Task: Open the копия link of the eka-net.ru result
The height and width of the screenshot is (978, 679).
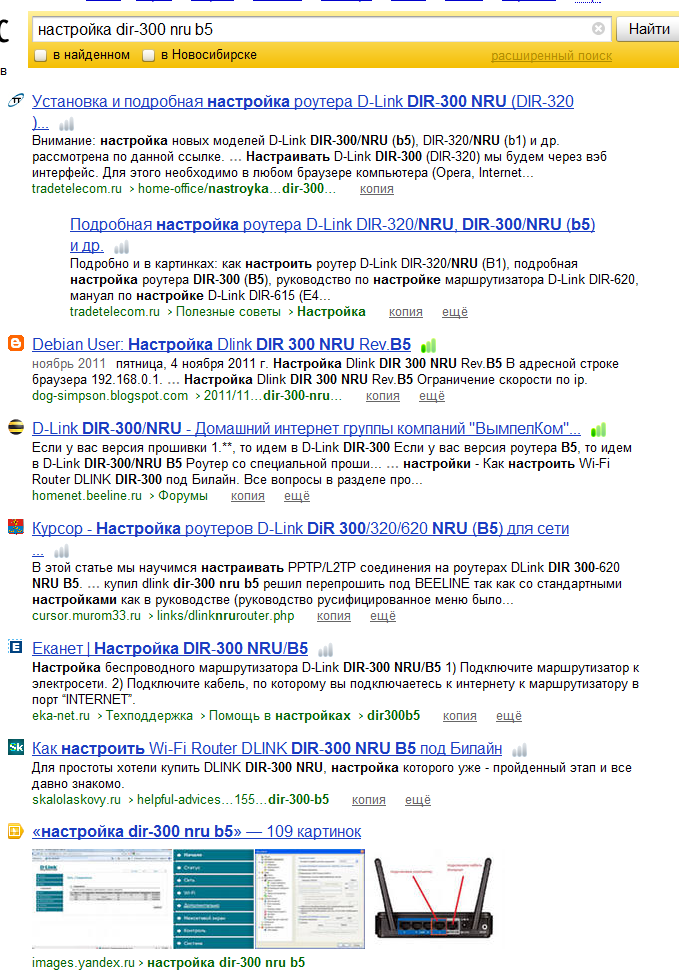Action: (460, 716)
